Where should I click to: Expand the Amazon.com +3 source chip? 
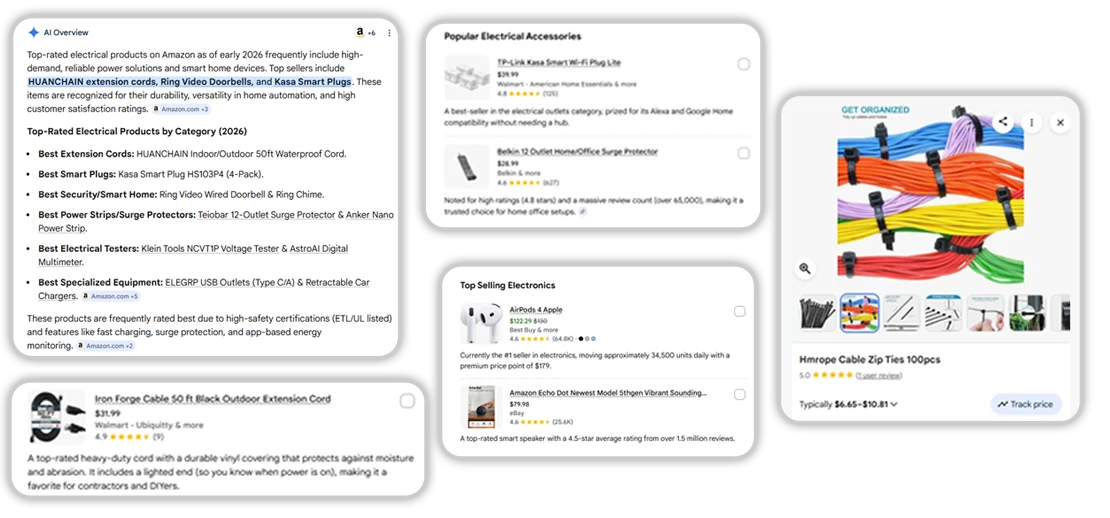click(180, 109)
